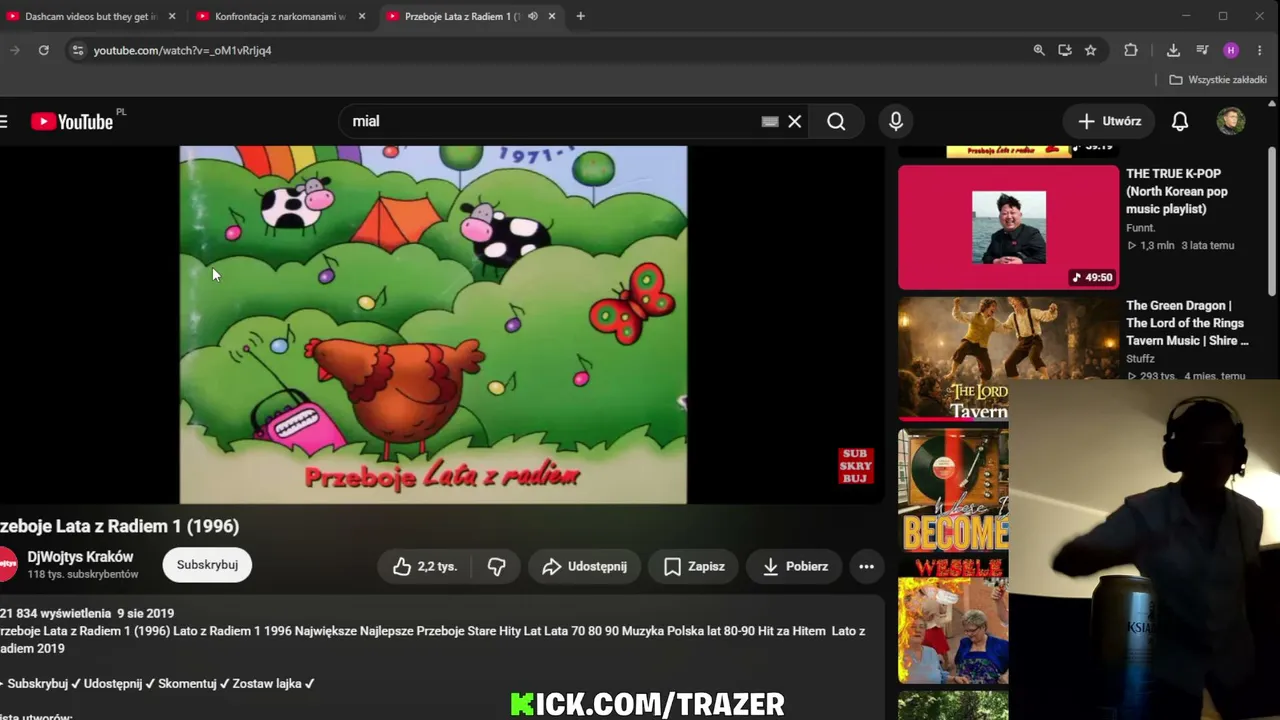Screen dimensions: 1280x720
Task: Open more actions three-dot menu under video
Action: [867, 566]
